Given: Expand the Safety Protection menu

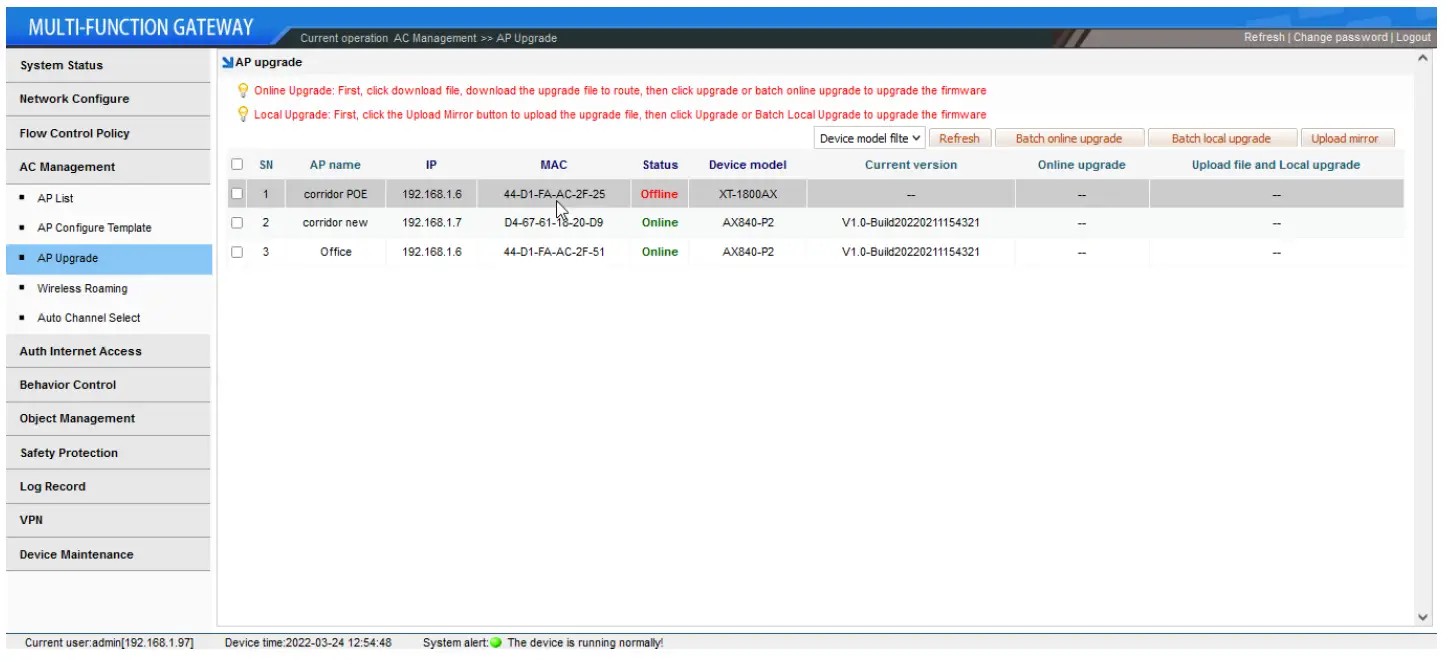Looking at the screenshot, I should [x=108, y=453].
